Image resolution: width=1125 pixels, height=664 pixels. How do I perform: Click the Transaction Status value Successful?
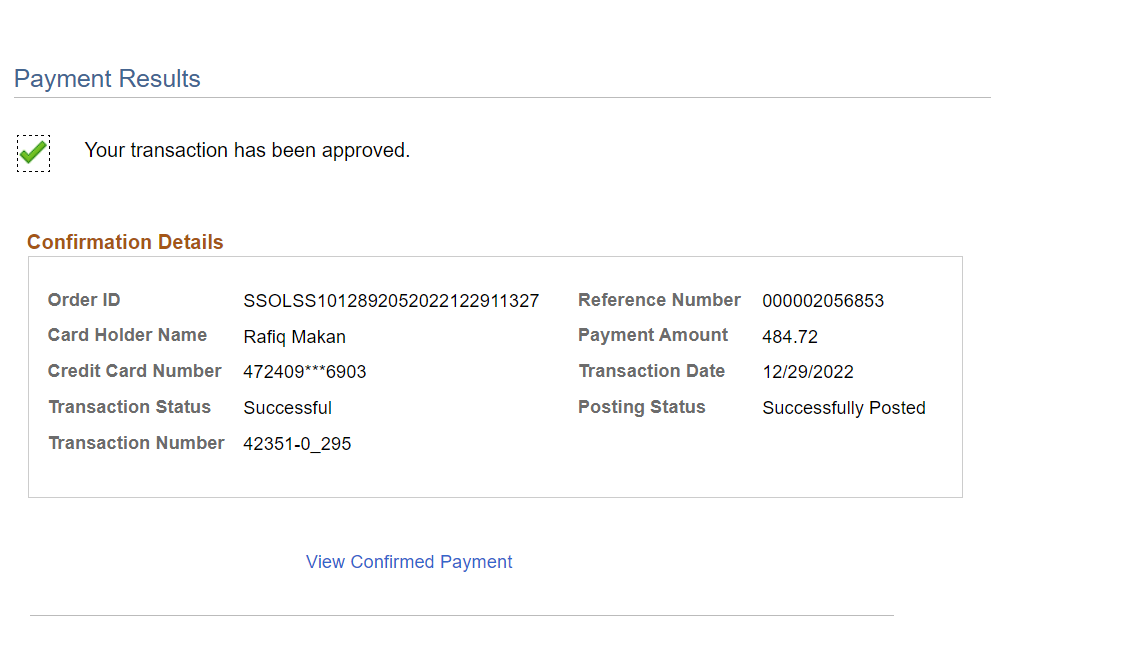287,408
